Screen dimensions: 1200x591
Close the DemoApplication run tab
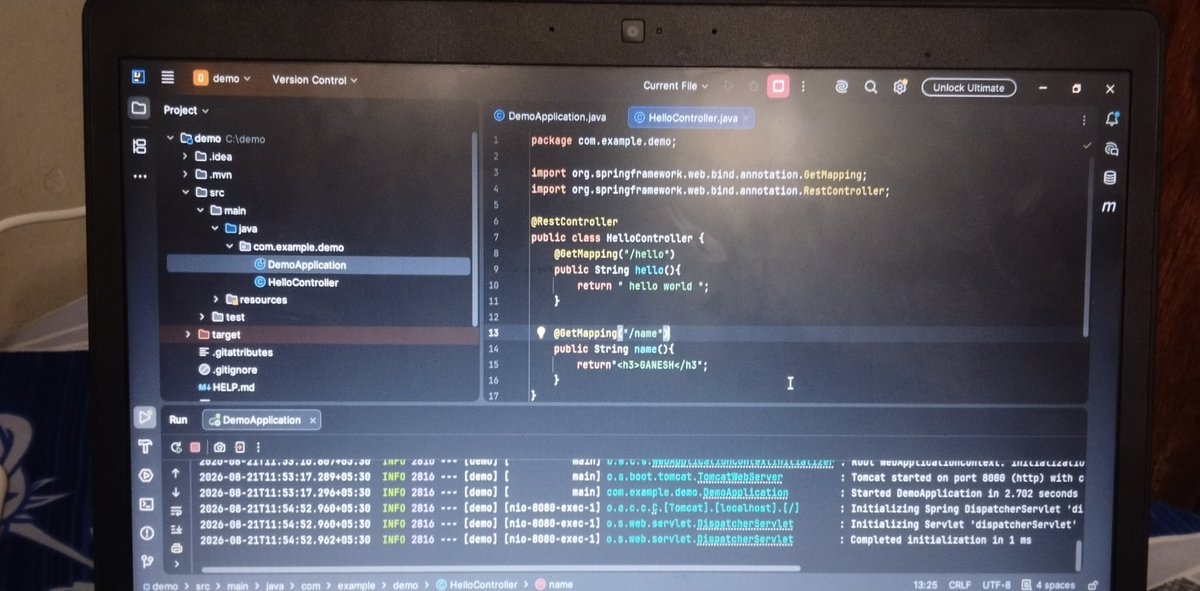tap(311, 420)
